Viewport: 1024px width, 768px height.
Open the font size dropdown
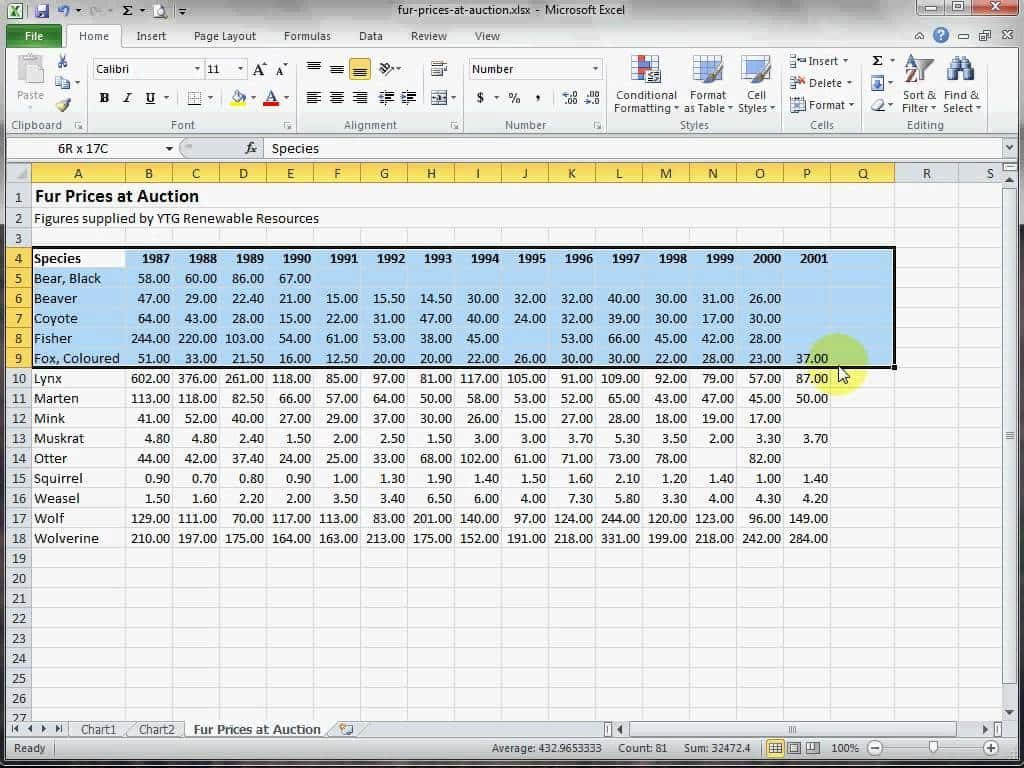[238, 69]
